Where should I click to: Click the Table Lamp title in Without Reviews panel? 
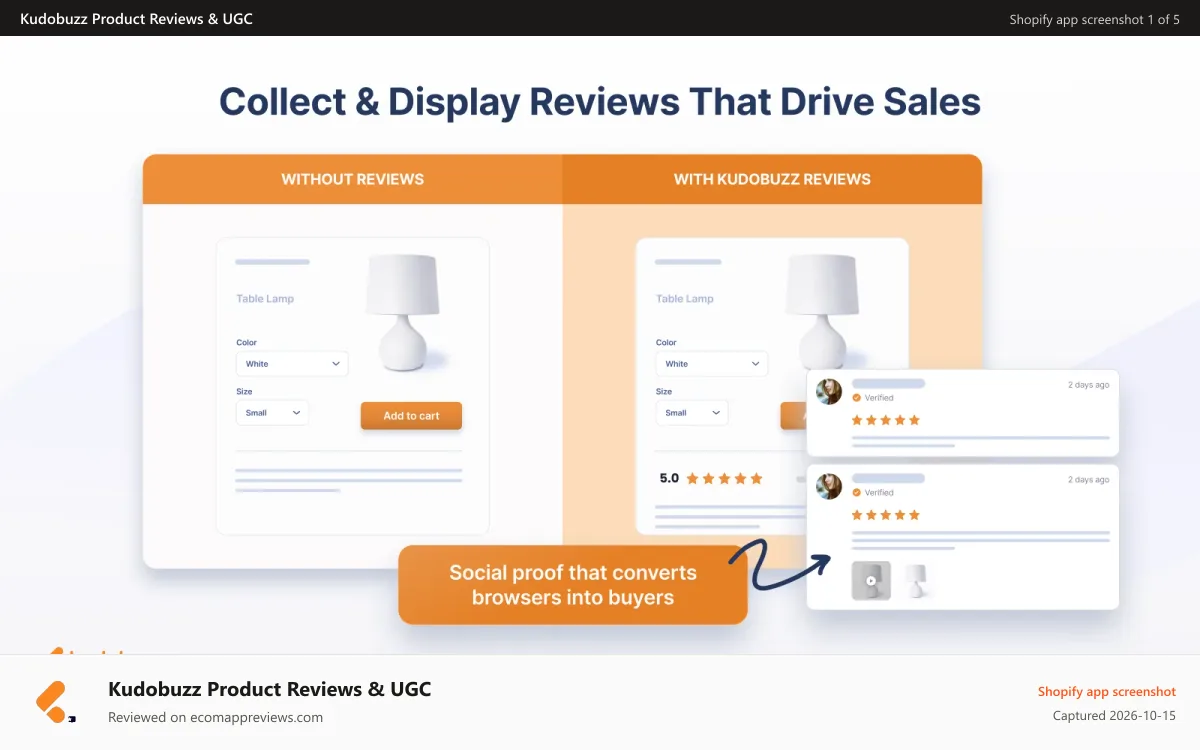tap(265, 298)
